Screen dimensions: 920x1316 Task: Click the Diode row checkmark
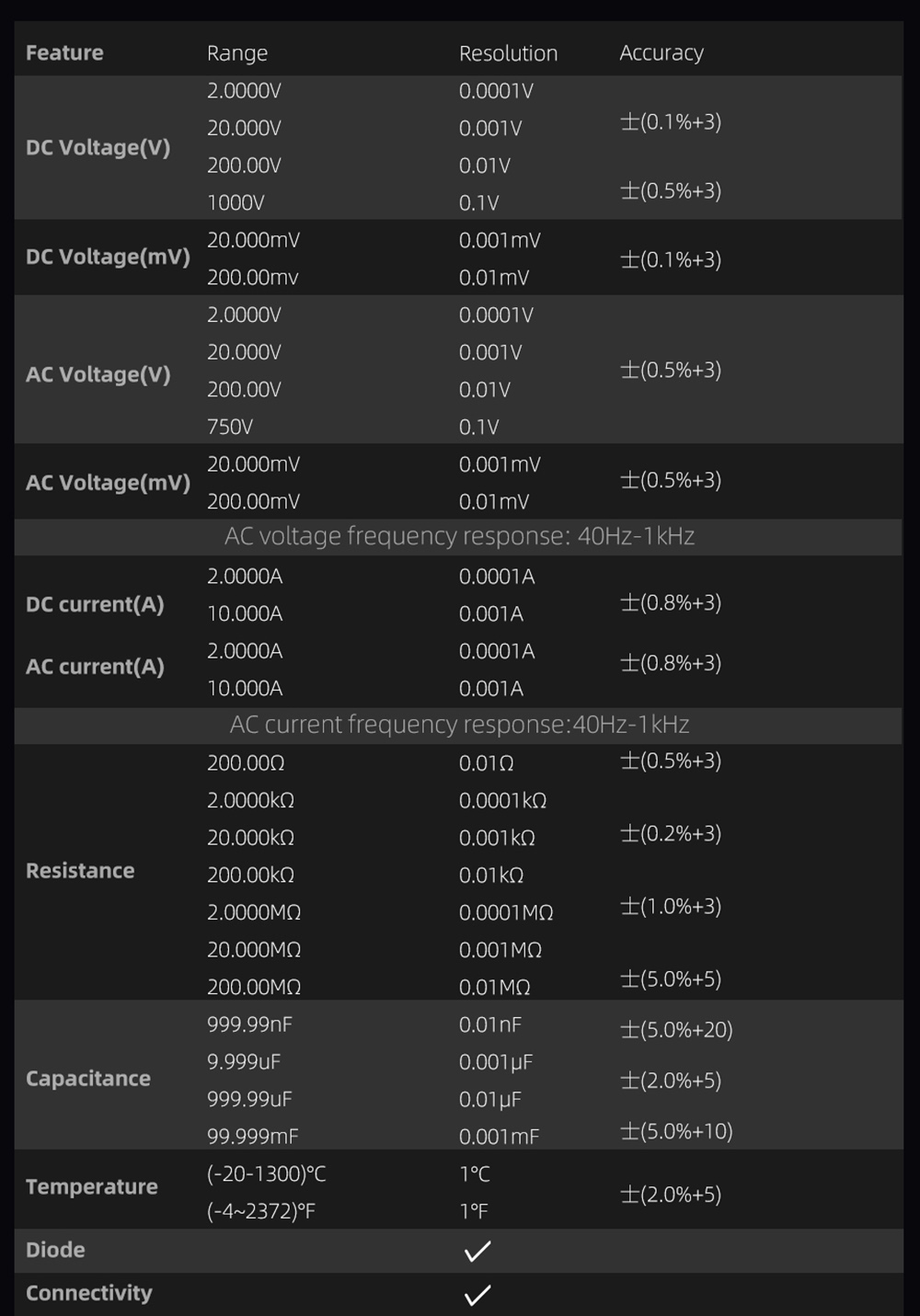click(x=477, y=1251)
